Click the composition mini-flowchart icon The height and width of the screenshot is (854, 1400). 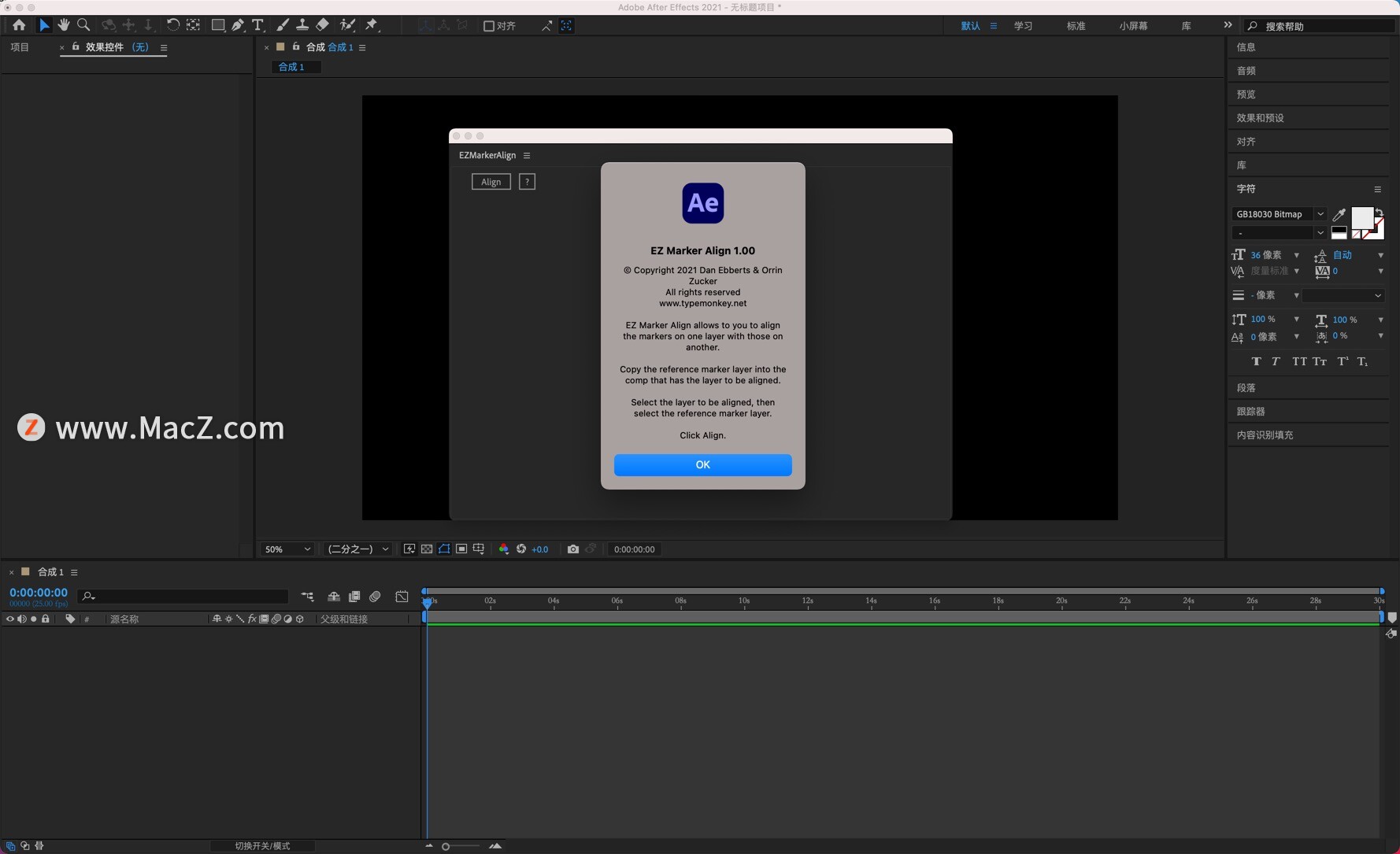307,597
